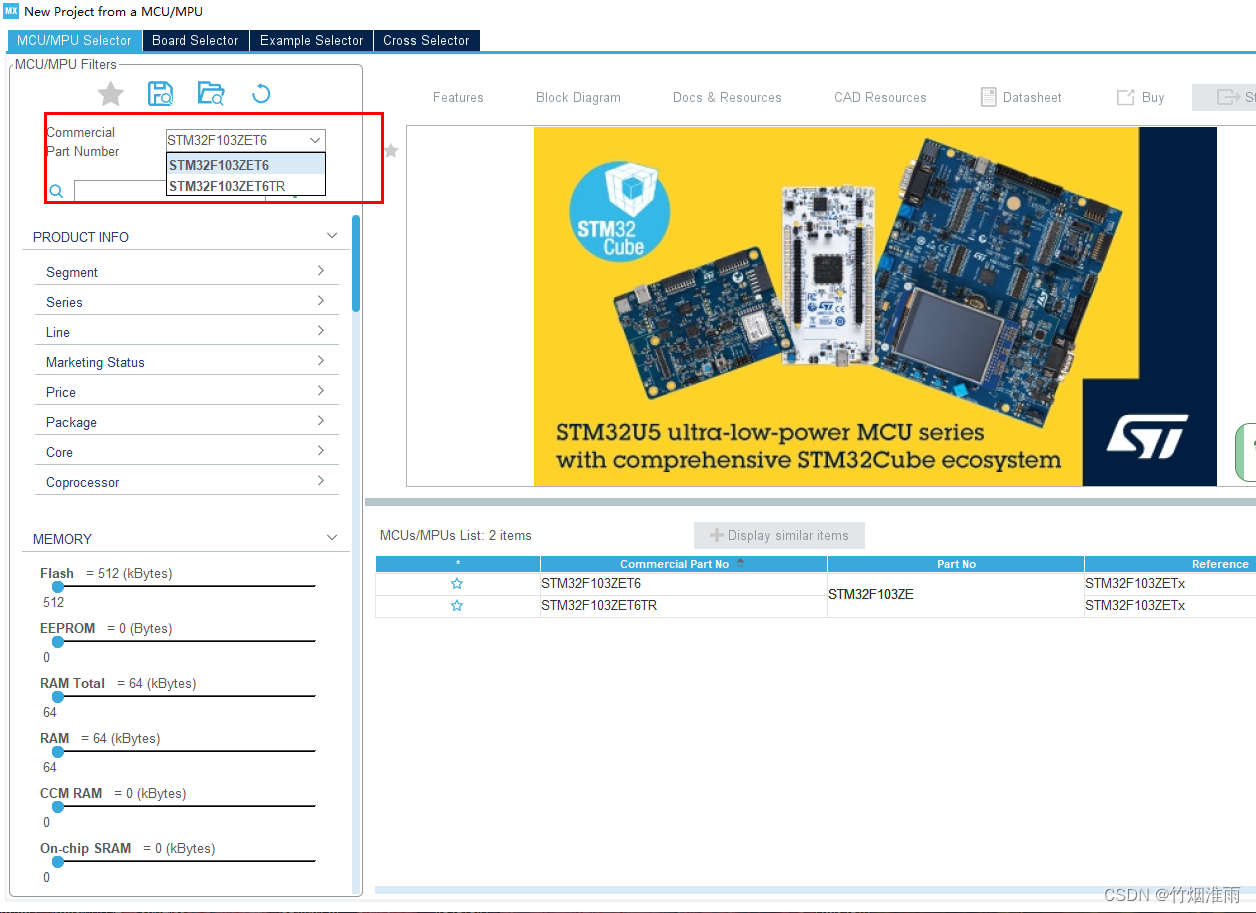The image size is (1256, 913).
Task: Click the STM32CubeMX MX logo in title bar
Action: tap(11, 10)
